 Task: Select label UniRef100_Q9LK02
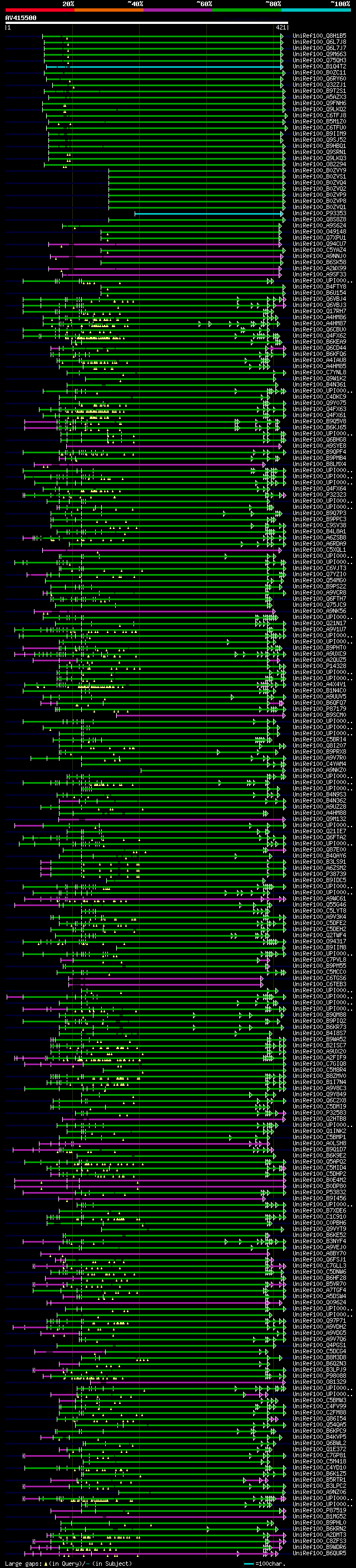[x=319, y=109]
